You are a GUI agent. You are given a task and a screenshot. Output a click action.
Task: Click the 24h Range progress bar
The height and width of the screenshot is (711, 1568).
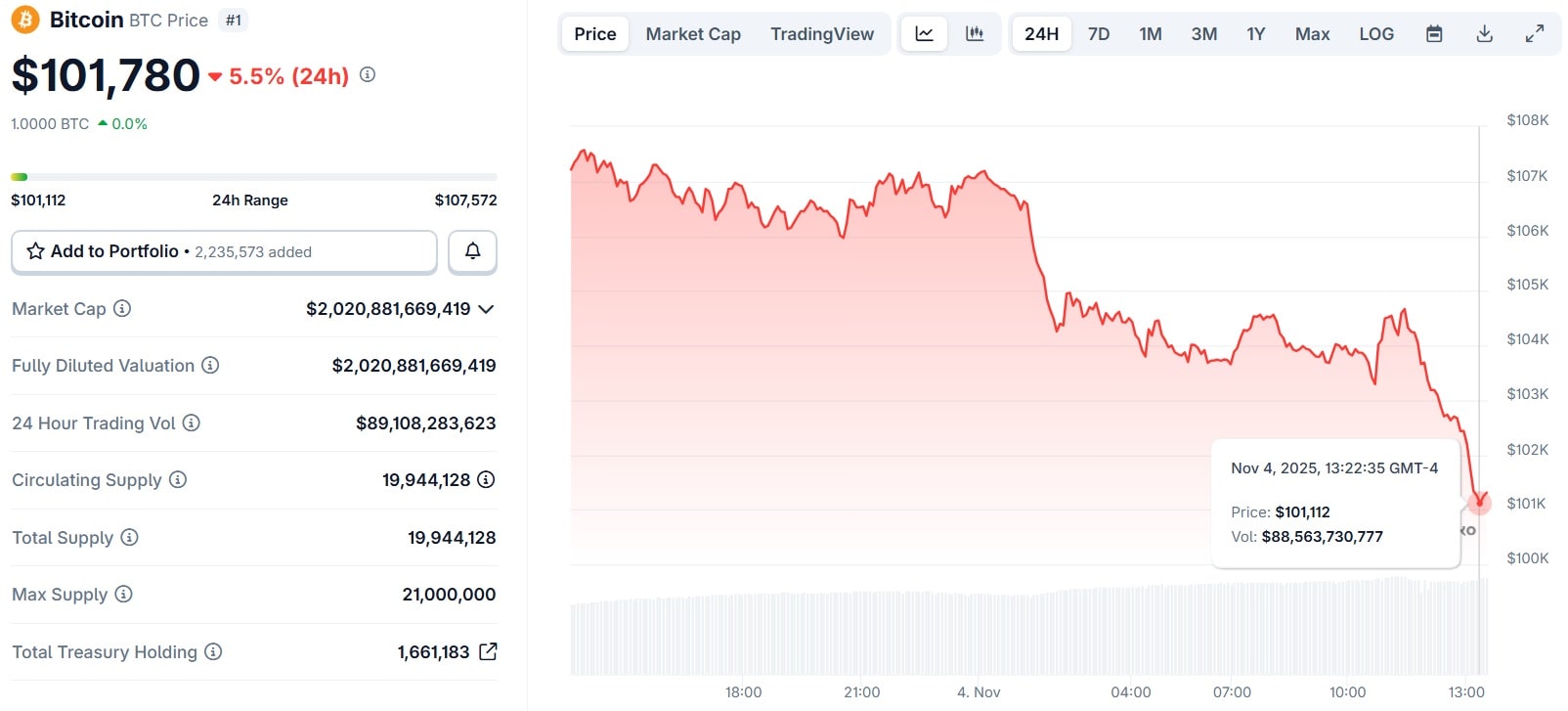(x=254, y=177)
